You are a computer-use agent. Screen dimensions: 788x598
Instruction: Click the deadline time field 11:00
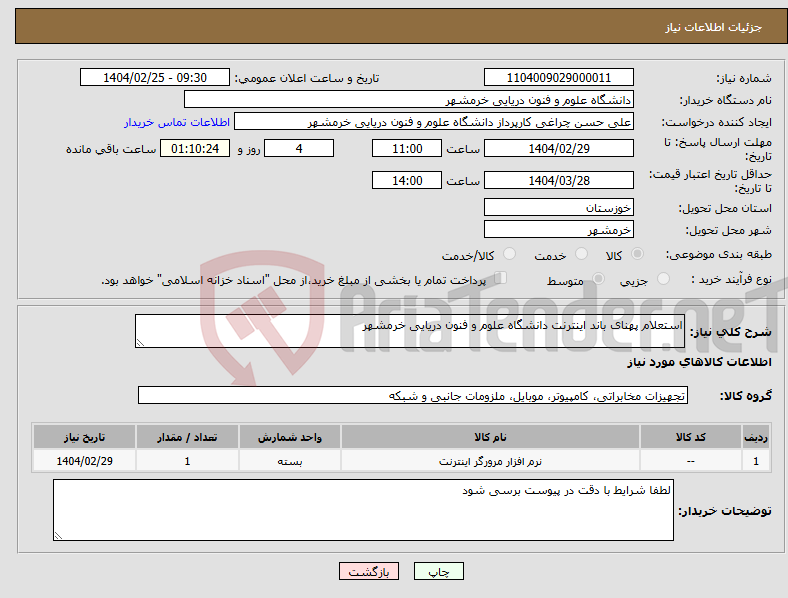(407, 149)
